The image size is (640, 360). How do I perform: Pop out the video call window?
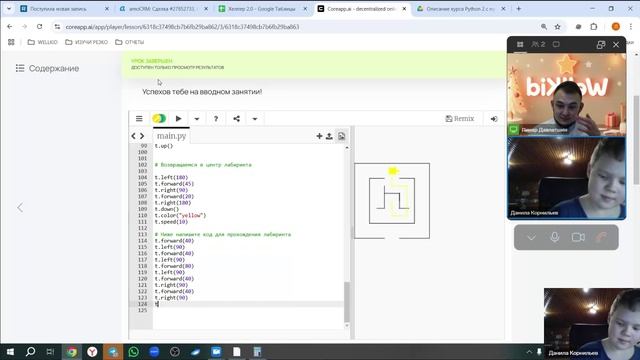[600, 44]
